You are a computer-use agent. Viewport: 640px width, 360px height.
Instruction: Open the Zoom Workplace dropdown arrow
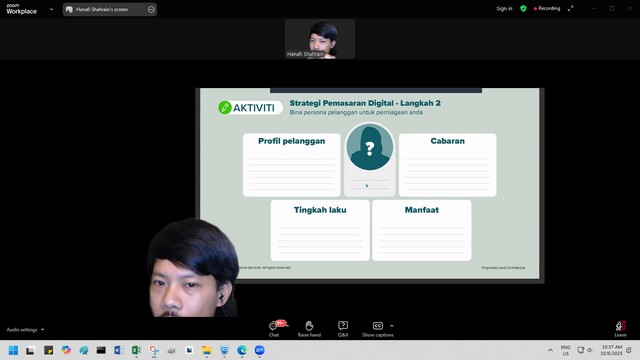point(51,9)
